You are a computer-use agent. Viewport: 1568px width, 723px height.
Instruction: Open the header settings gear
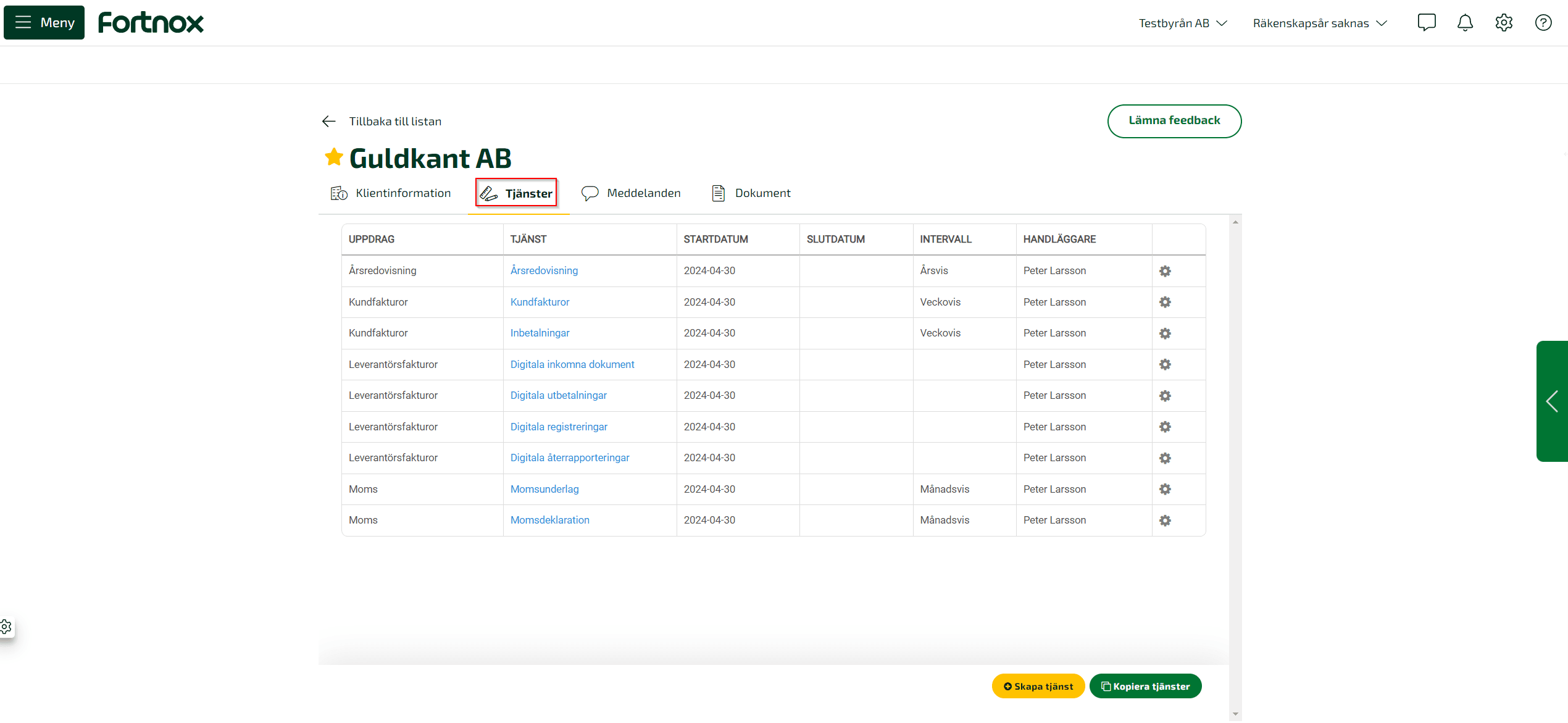(x=1504, y=23)
